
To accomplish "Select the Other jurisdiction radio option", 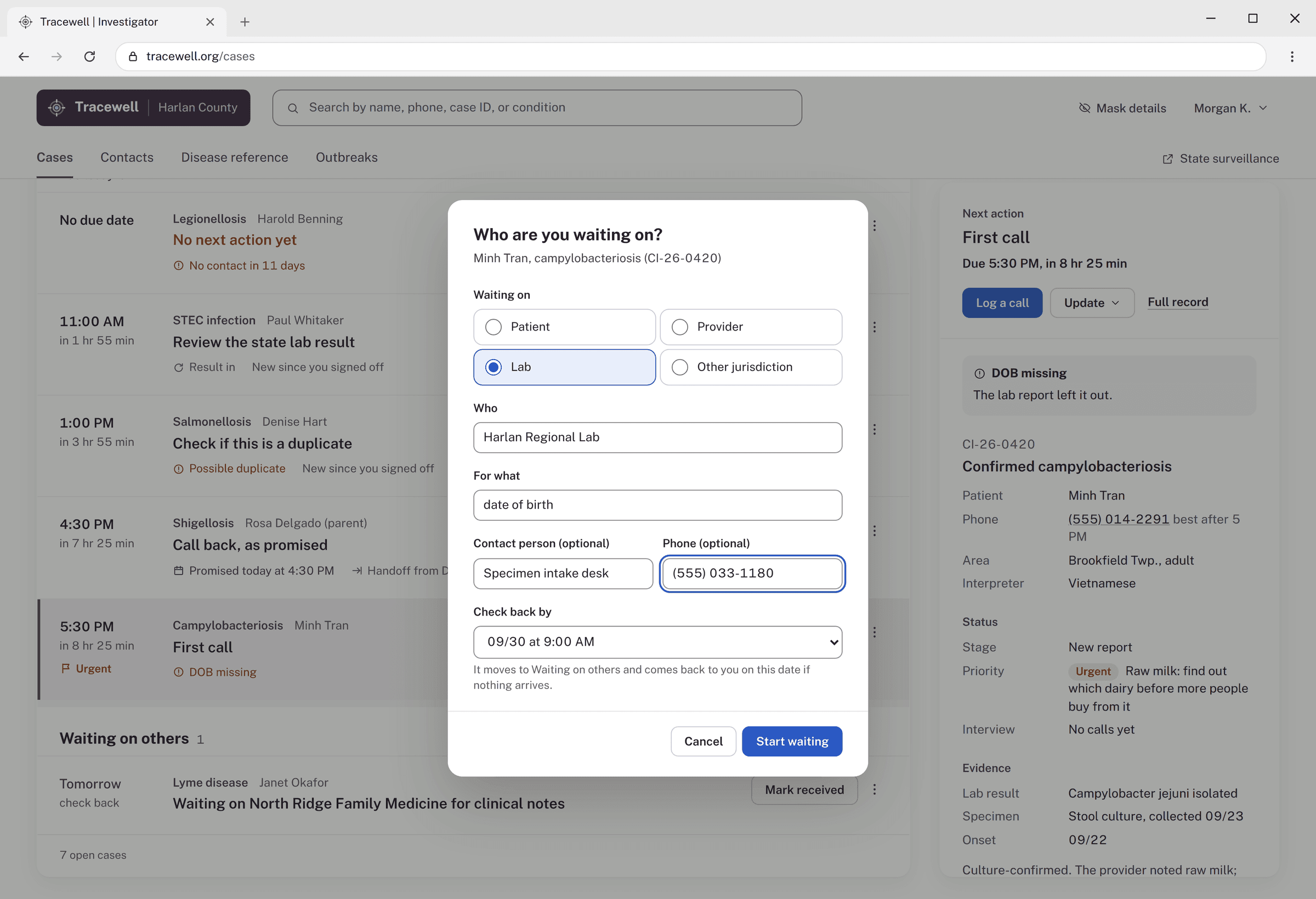I will pyautogui.click(x=750, y=367).
